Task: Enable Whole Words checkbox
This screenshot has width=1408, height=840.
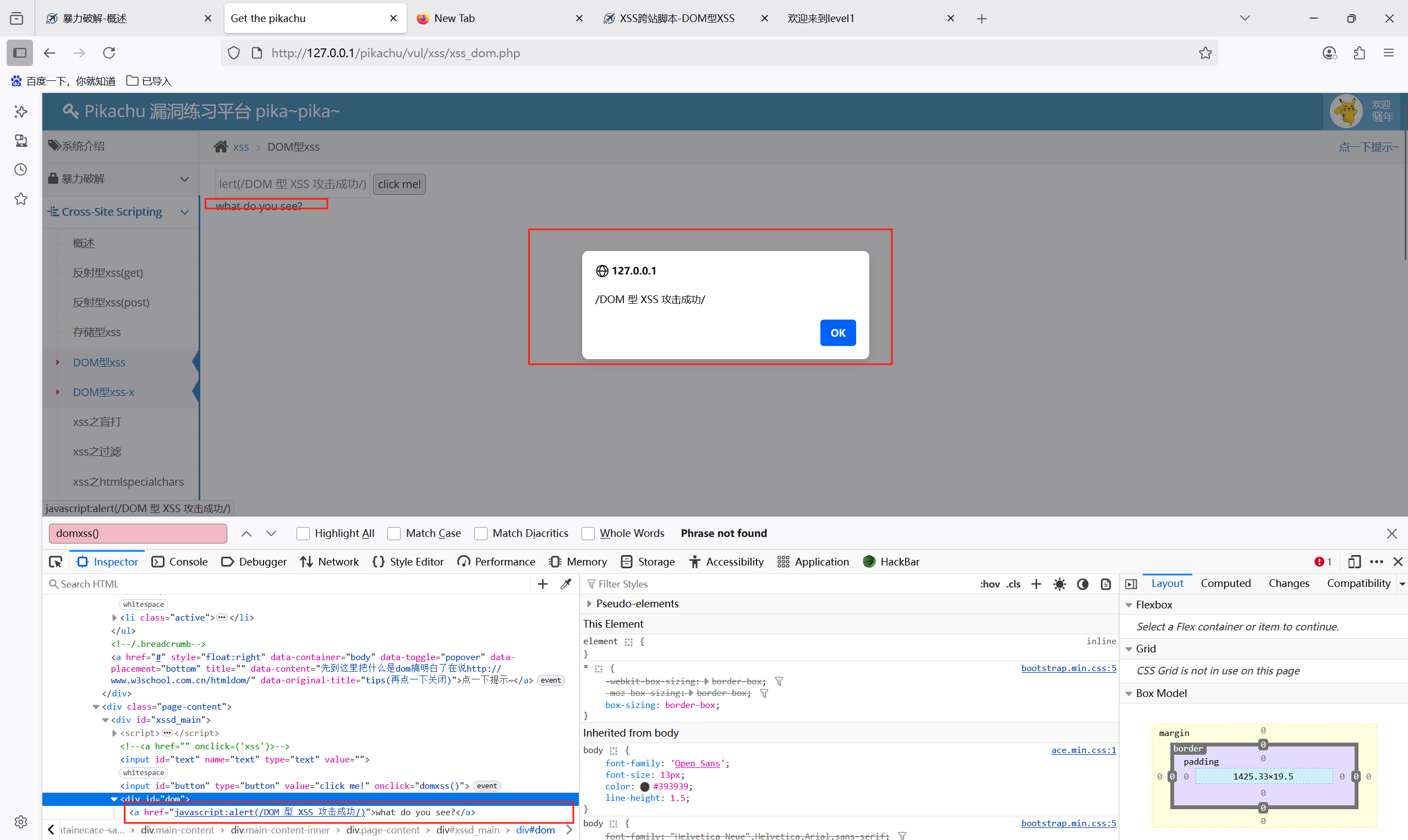Action: [x=588, y=533]
